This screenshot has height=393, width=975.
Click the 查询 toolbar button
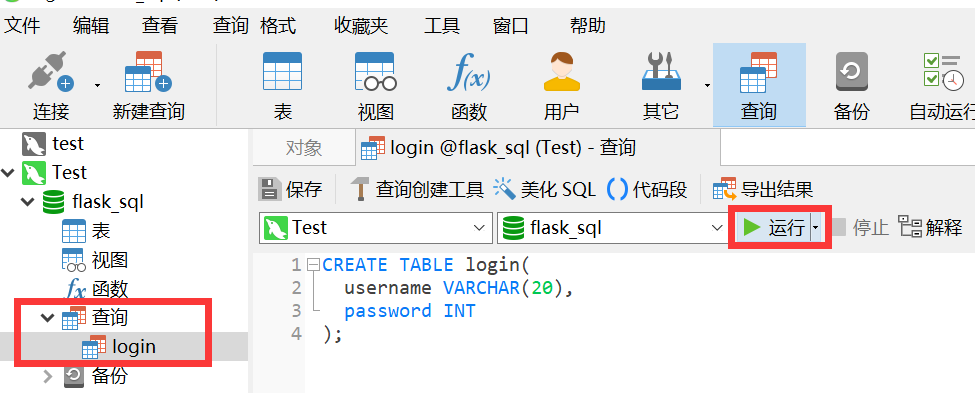[x=759, y=85]
